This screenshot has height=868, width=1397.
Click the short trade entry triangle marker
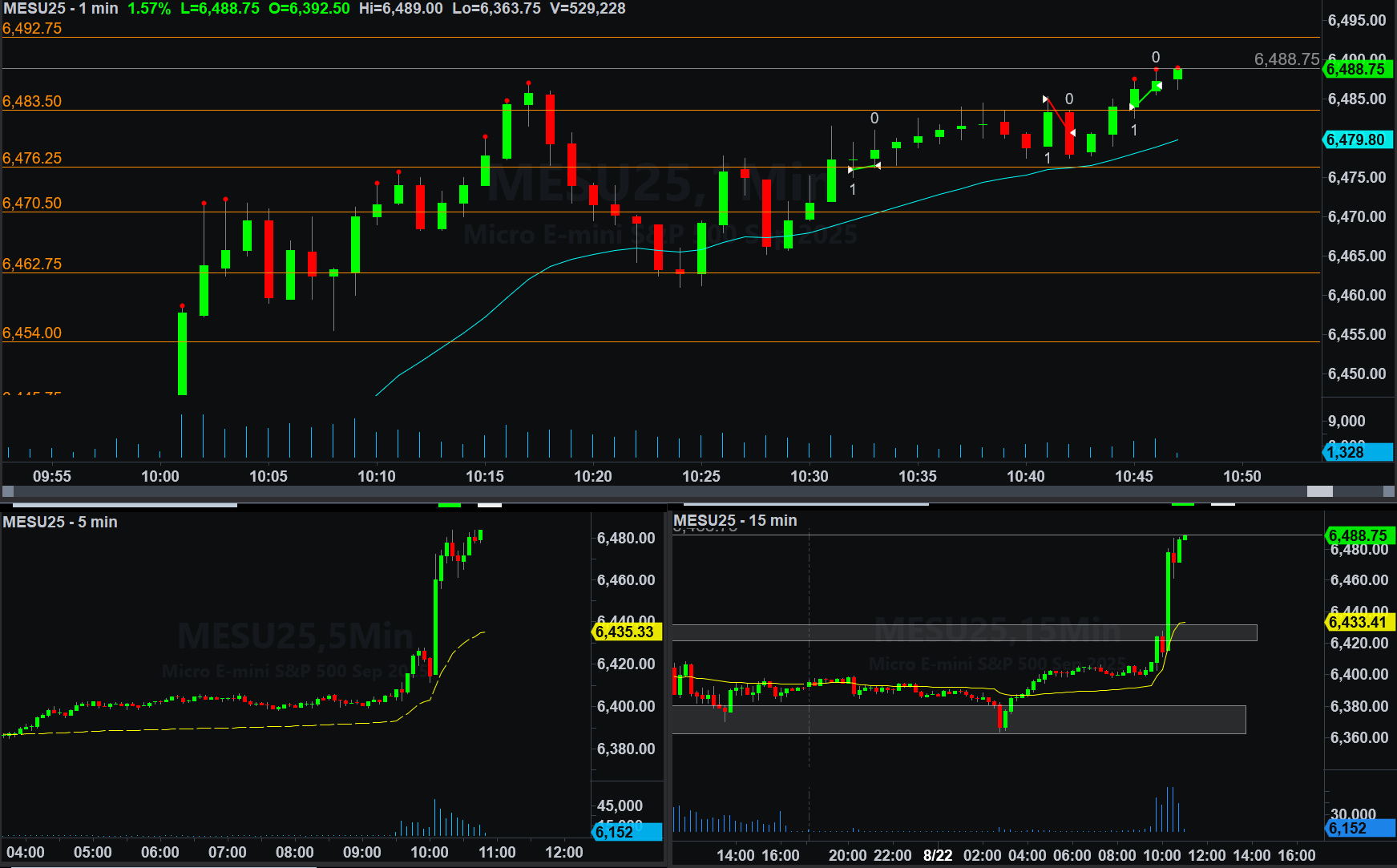[1045, 99]
